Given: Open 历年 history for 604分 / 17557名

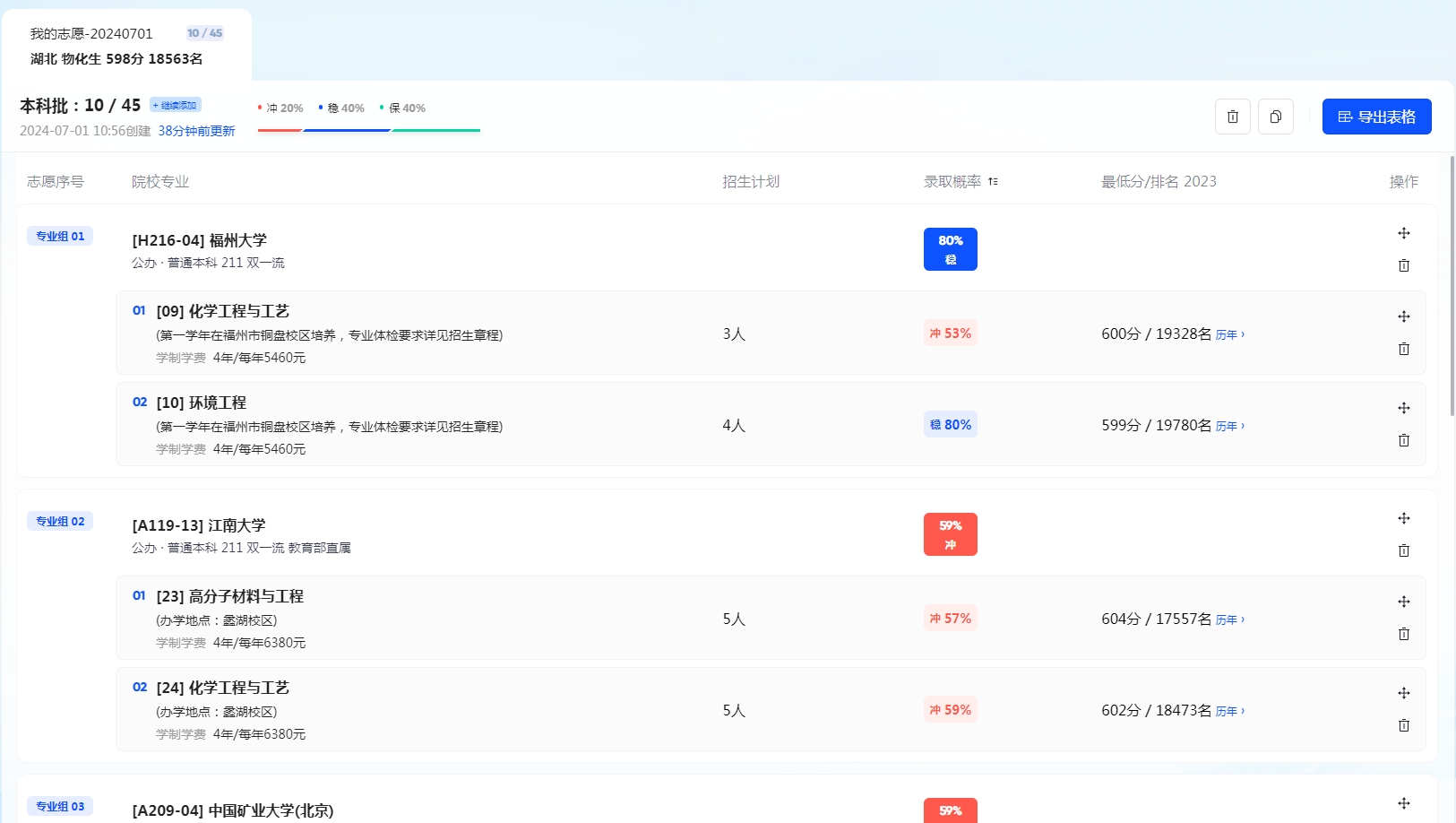Looking at the screenshot, I should click(1229, 619).
